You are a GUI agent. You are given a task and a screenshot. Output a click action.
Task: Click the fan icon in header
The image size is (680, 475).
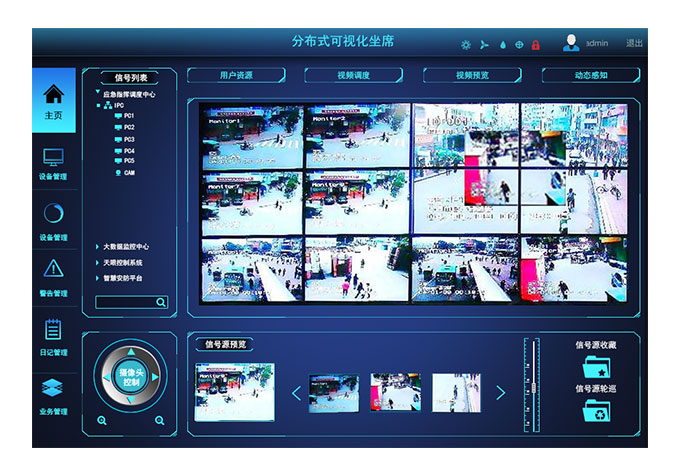tap(484, 44)
